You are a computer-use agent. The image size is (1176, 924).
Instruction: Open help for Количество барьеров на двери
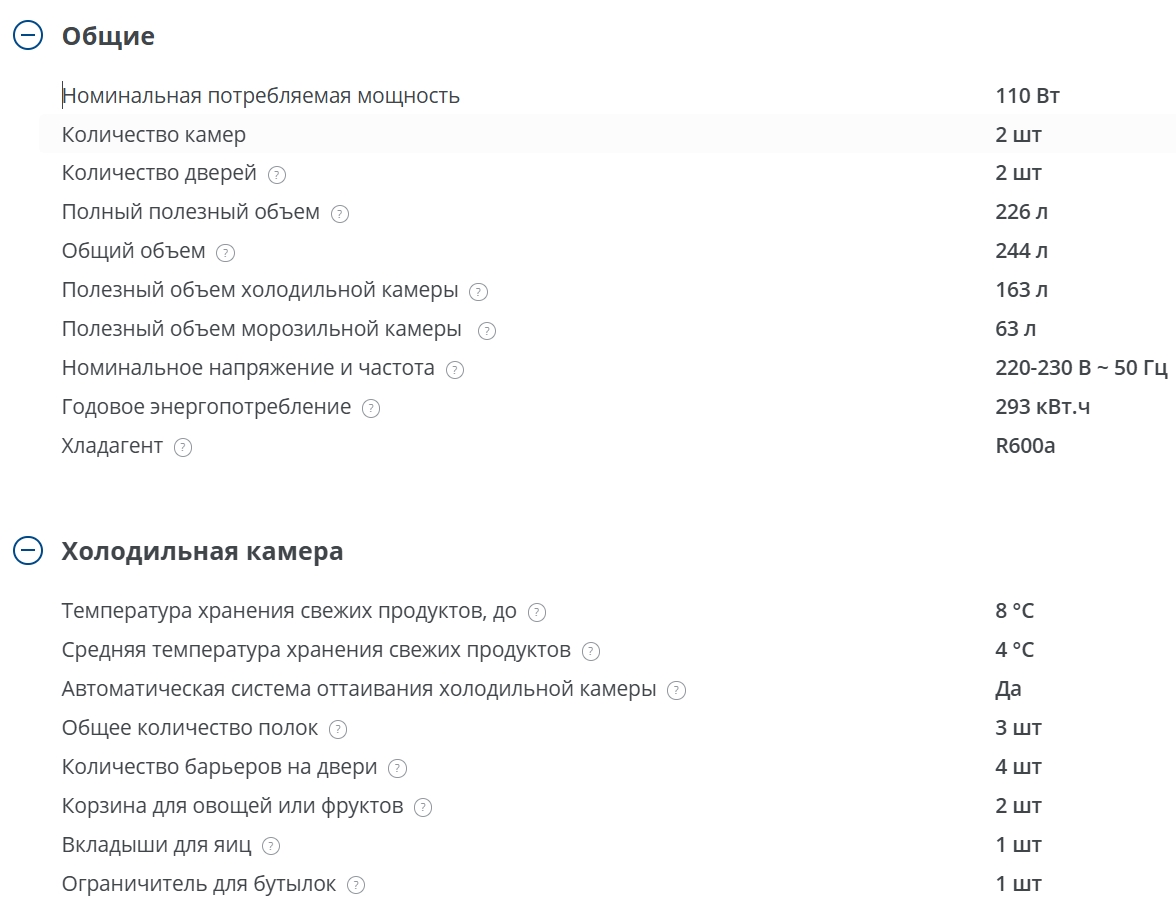point(398,769)
